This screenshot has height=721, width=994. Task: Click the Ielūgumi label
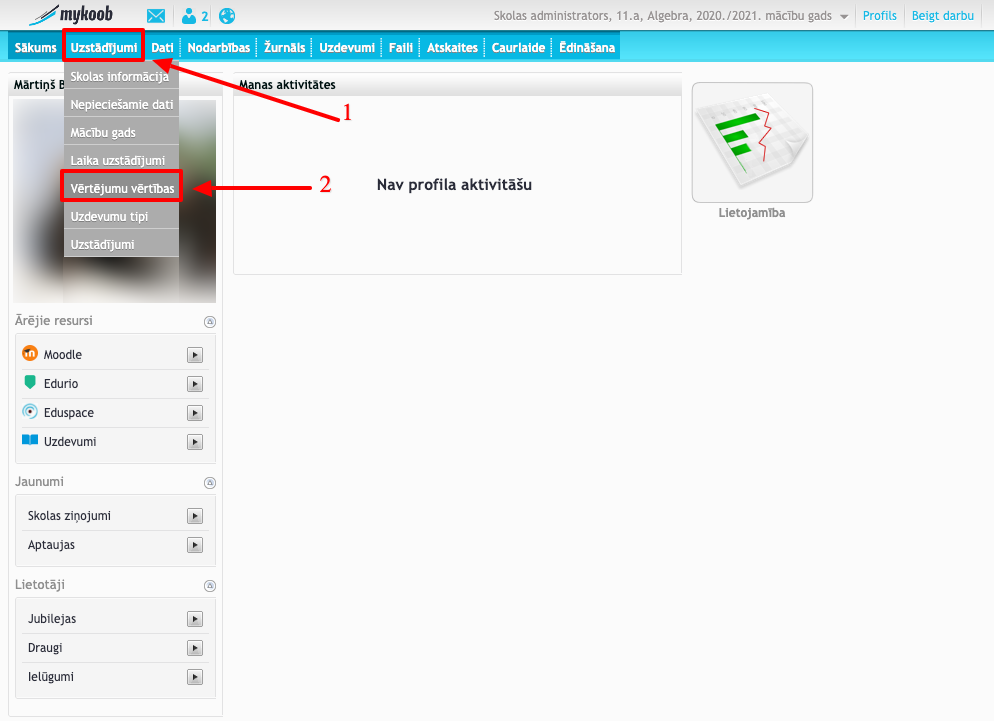[51, 677]
